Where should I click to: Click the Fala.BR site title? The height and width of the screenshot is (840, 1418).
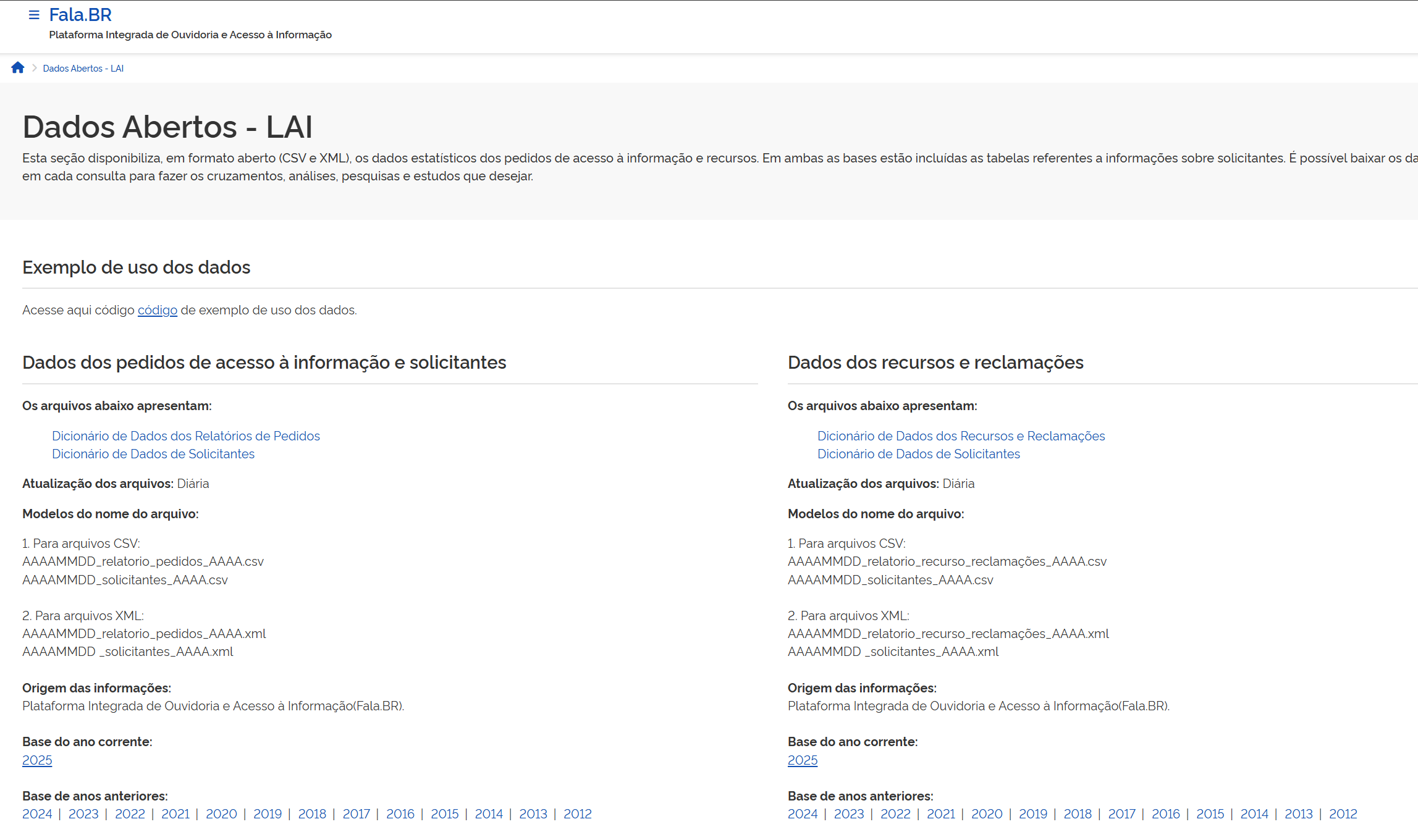pyautogui.click(x=80, y=15)
